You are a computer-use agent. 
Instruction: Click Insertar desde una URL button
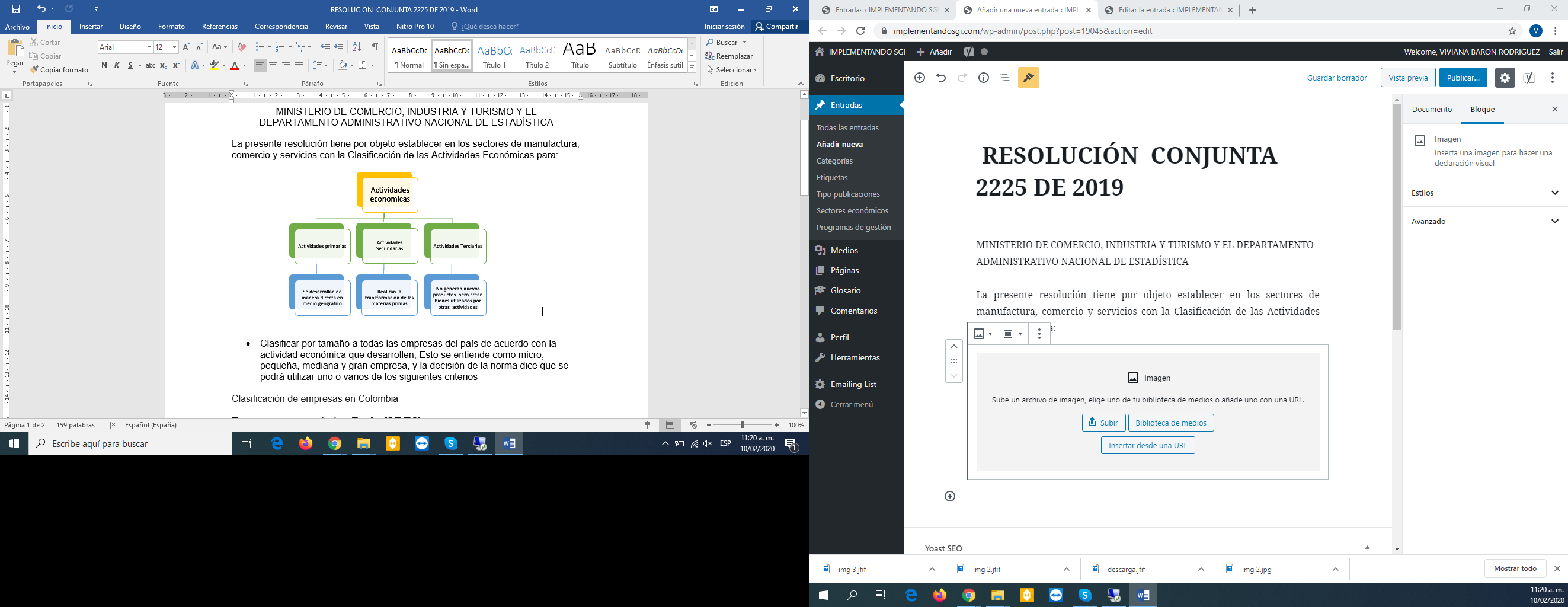(x=1147, y=445)
